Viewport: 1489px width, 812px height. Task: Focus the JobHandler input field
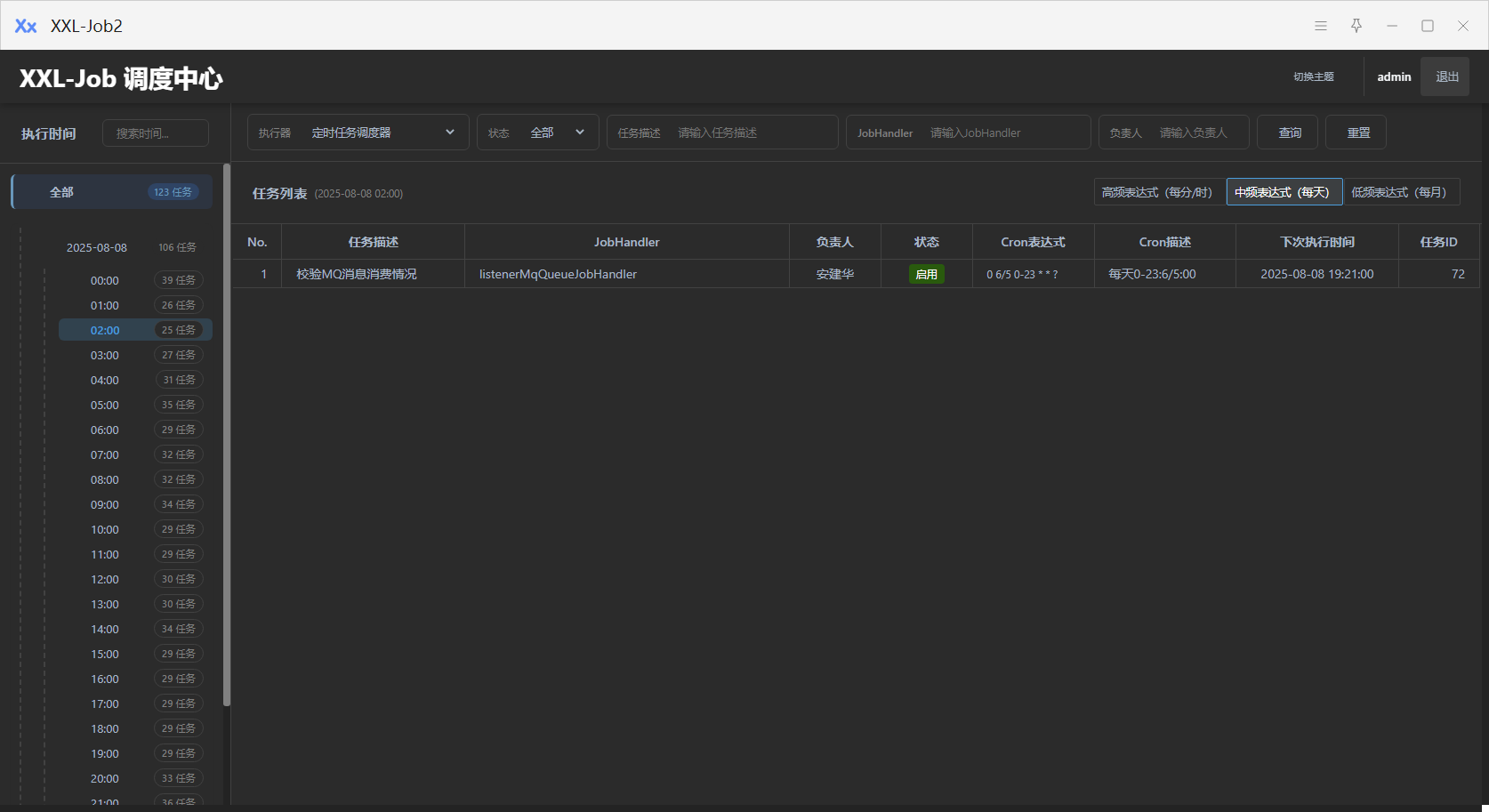pyautogui.click(x=969, y=133)
